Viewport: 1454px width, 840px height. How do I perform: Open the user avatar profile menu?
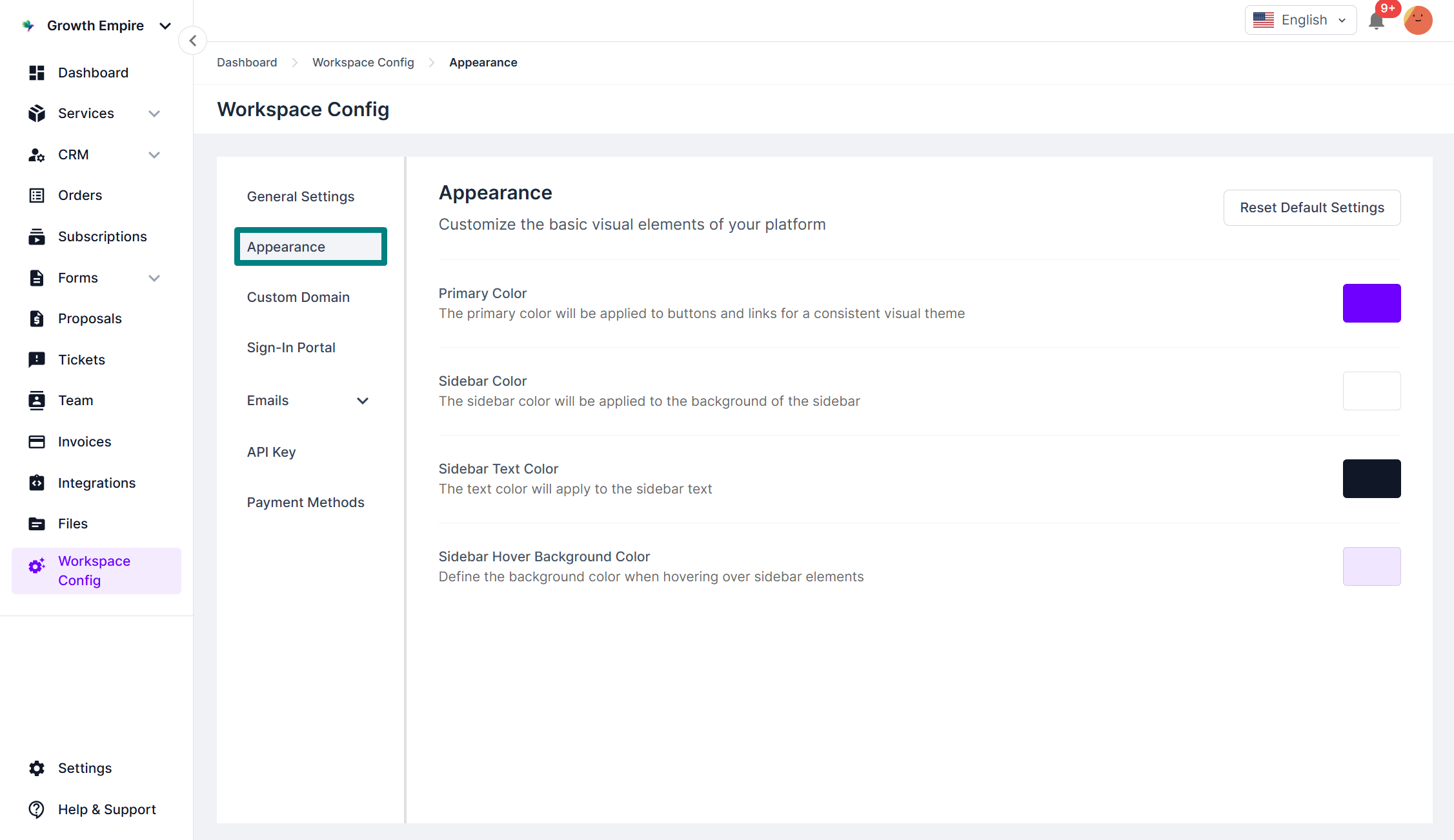(1417, 21)
